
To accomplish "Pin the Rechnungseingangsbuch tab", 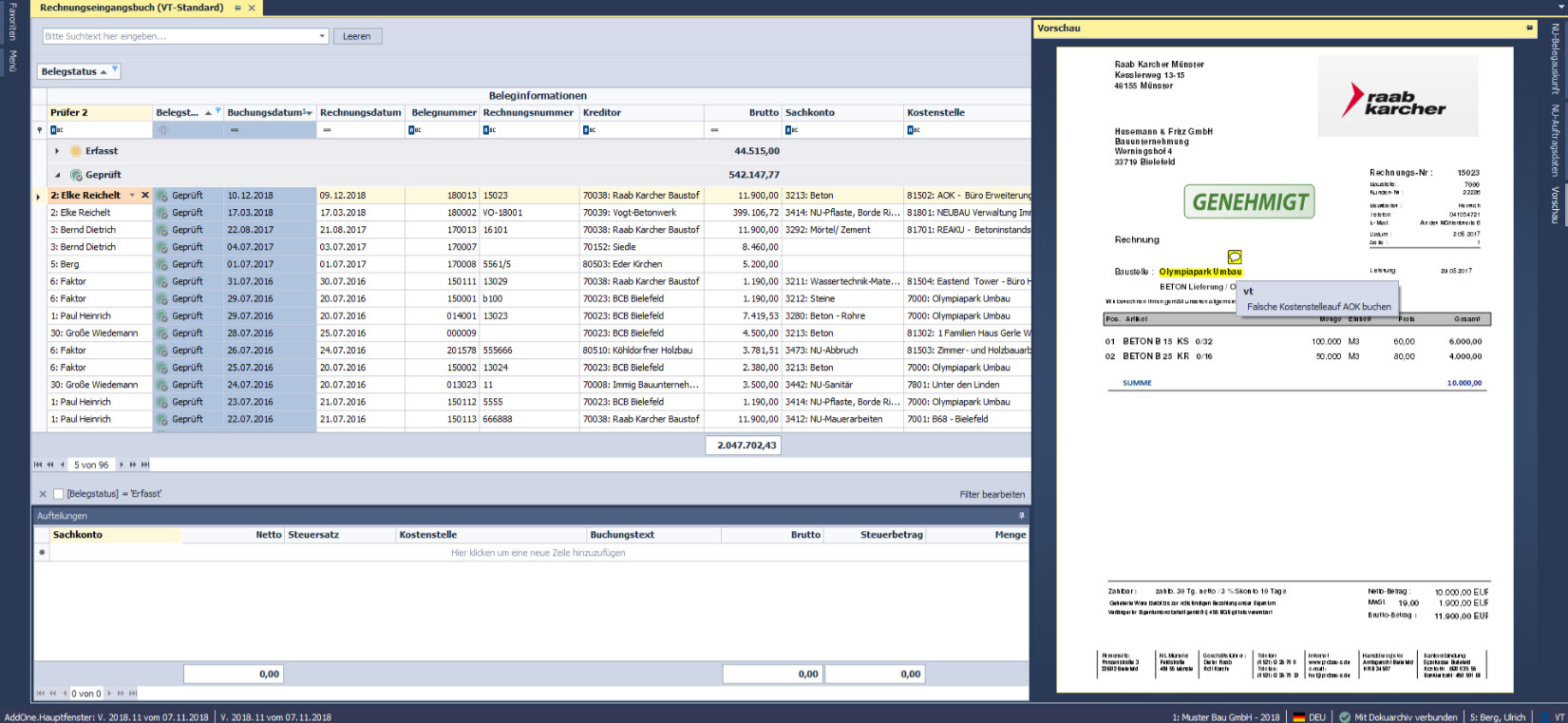I will (x=237, y=8).
